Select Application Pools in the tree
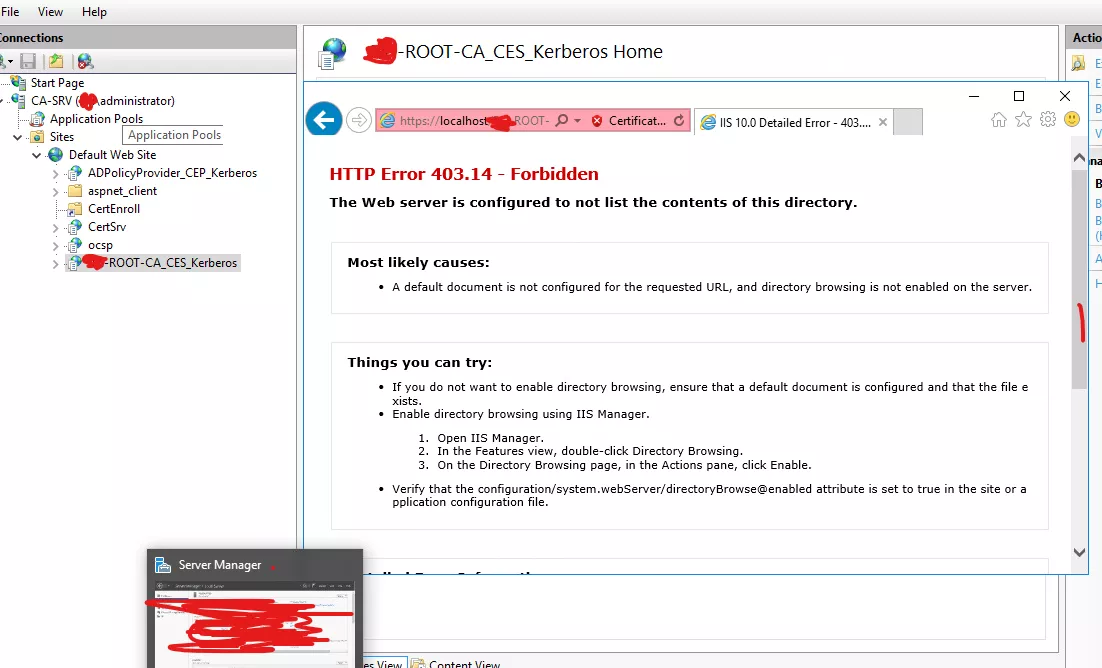This screenshot has height=668, width=1102. tap(96, 119)
